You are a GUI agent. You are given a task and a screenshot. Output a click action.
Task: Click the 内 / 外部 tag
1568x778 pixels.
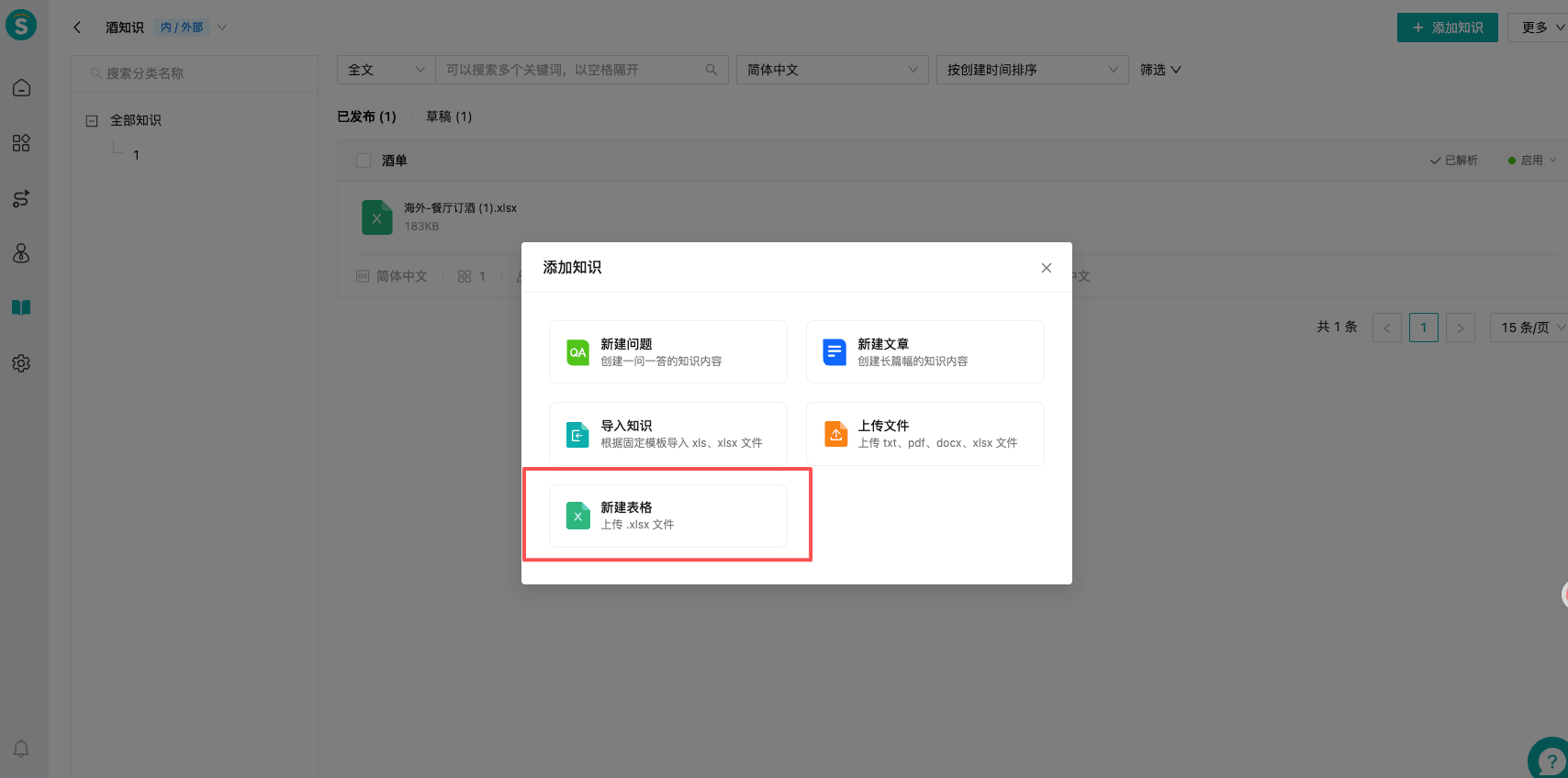point(182,28)
